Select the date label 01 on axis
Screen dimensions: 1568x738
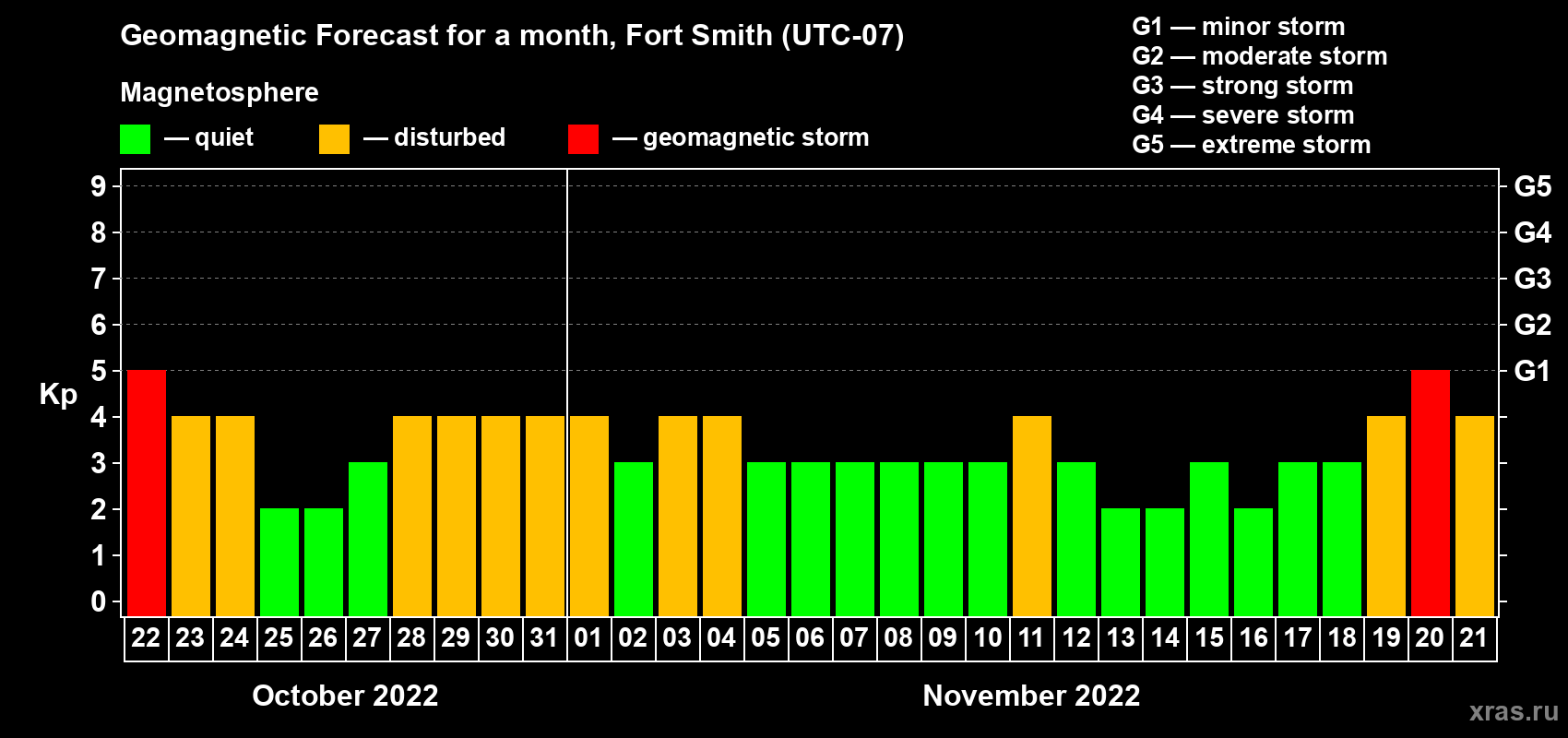588,638
